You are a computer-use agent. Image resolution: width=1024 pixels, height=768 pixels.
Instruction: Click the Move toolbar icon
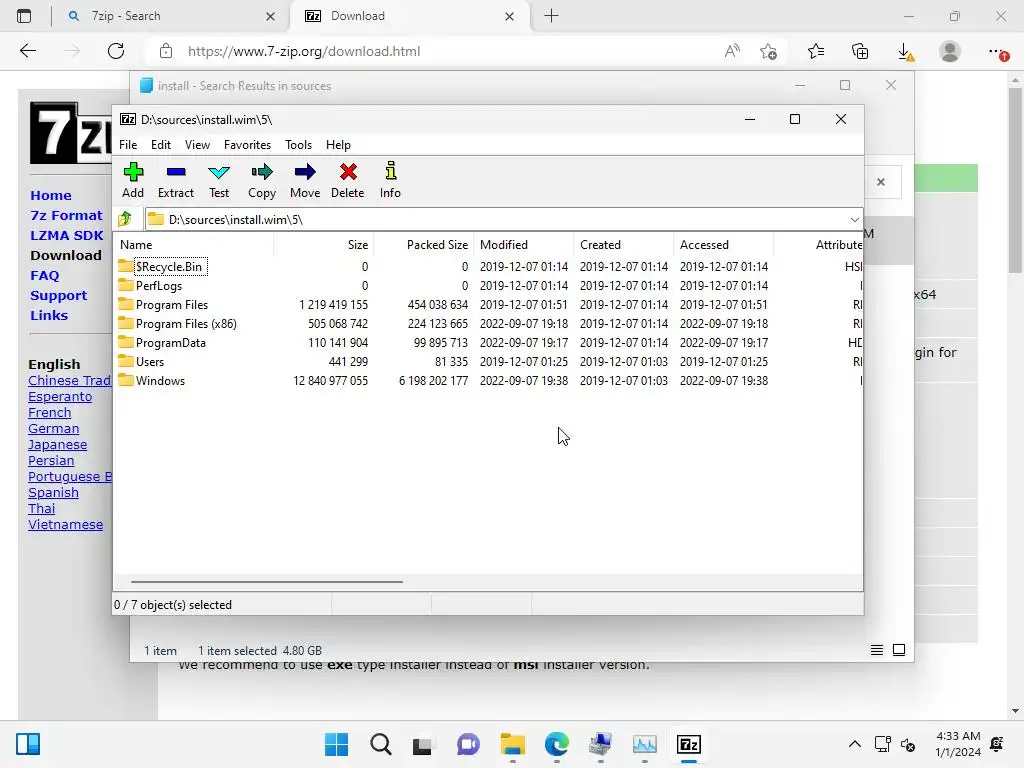[305, 172]
